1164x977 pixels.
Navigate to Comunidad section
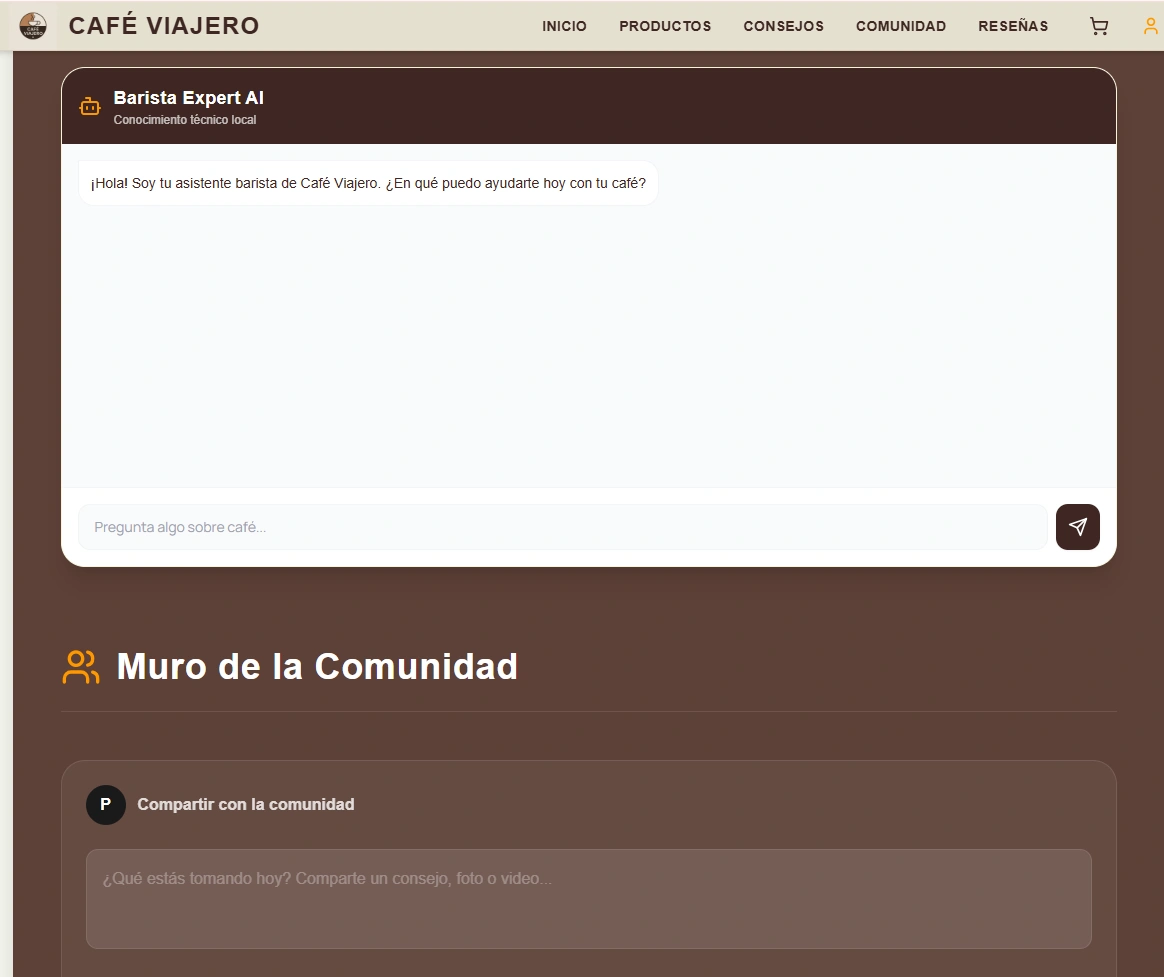coord(900,26)
